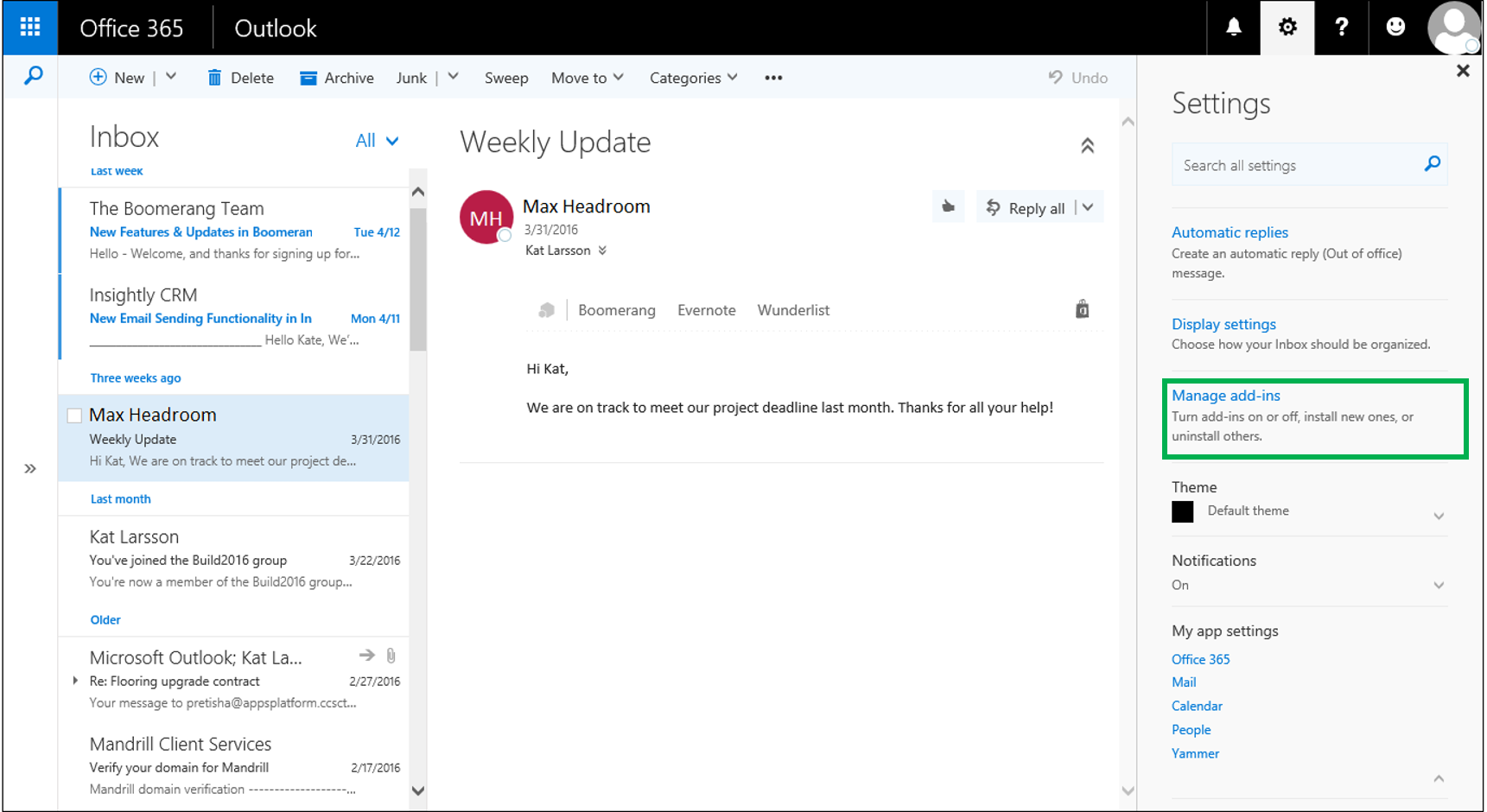1487x812 pixels.
Task: Expand the Flooring upgrade contract conversation
Action: click(x=75, y=681)
